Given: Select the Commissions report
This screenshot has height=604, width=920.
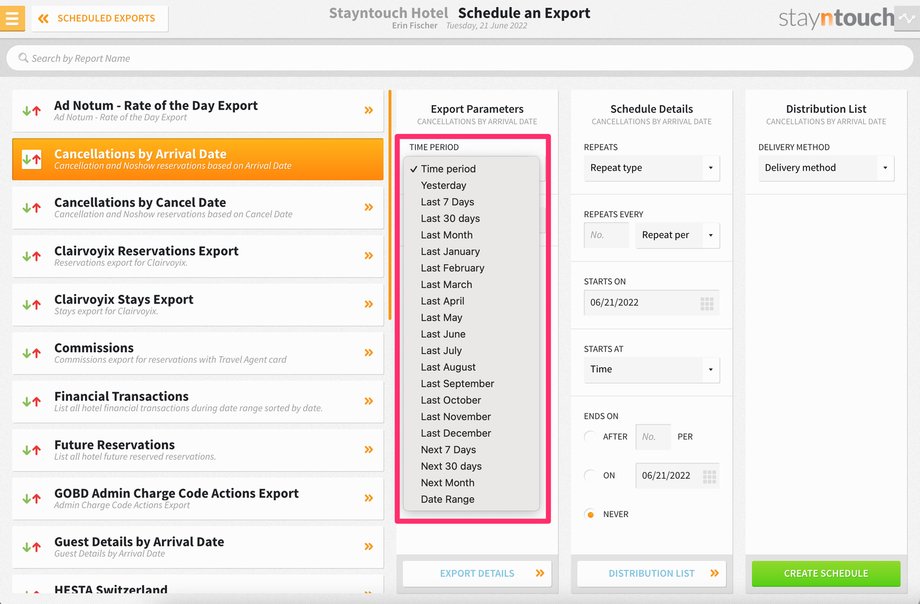Looking at the screenshot, I should (198, 353).
